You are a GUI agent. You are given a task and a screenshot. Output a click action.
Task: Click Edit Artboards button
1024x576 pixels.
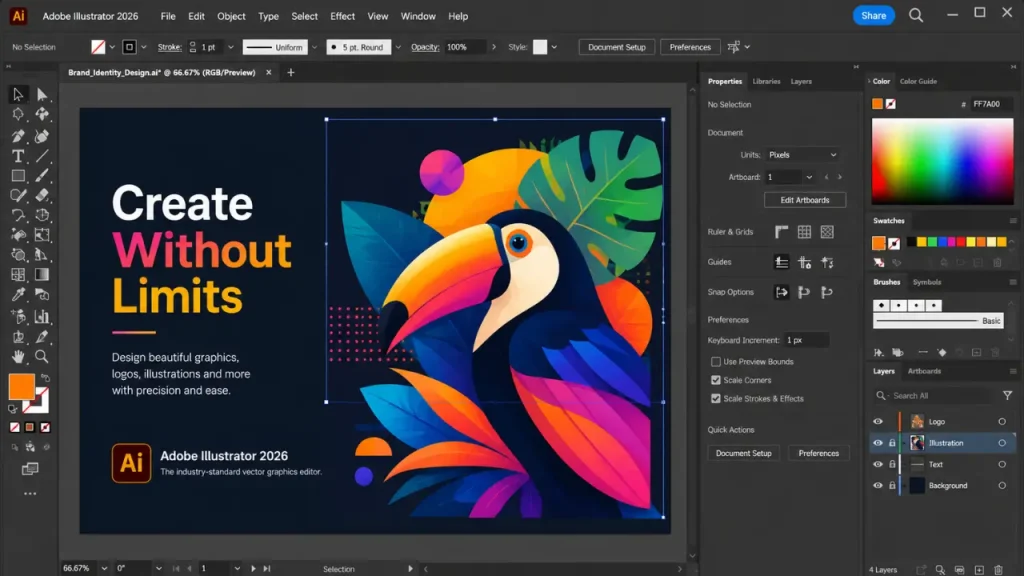(x=805, y=200)
